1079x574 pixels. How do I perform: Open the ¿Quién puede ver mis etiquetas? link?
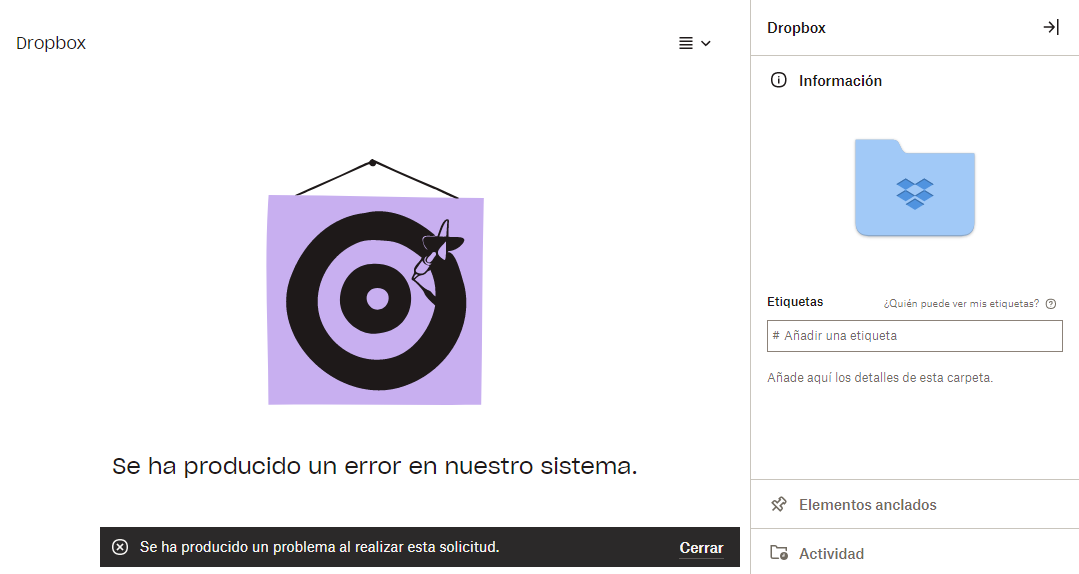coord(961,303)
